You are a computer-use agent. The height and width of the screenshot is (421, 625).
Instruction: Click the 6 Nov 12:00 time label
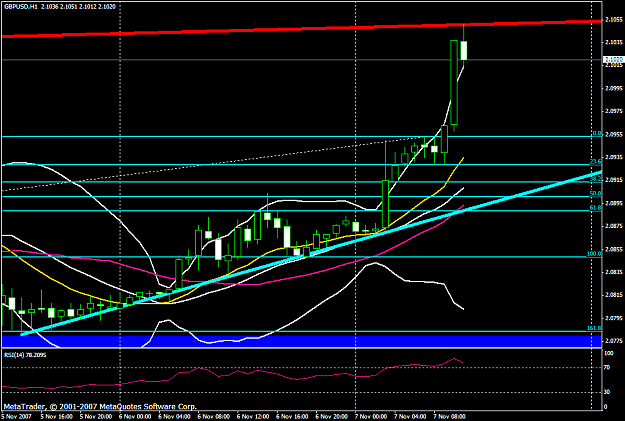coord(253,417)
